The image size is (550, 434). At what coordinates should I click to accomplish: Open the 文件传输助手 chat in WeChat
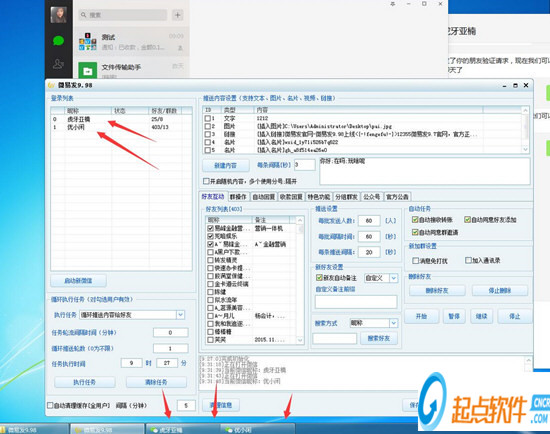[132, 69]
